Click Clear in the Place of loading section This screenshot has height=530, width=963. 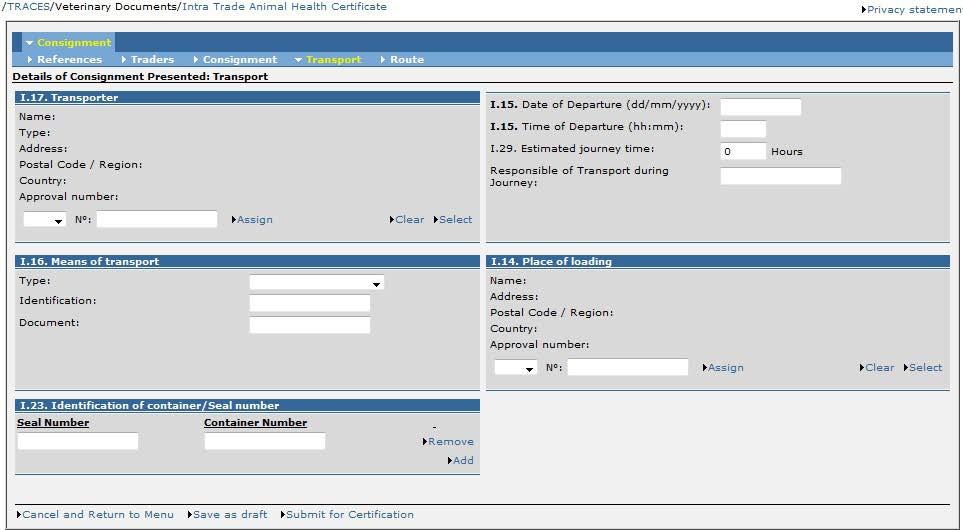879,367
